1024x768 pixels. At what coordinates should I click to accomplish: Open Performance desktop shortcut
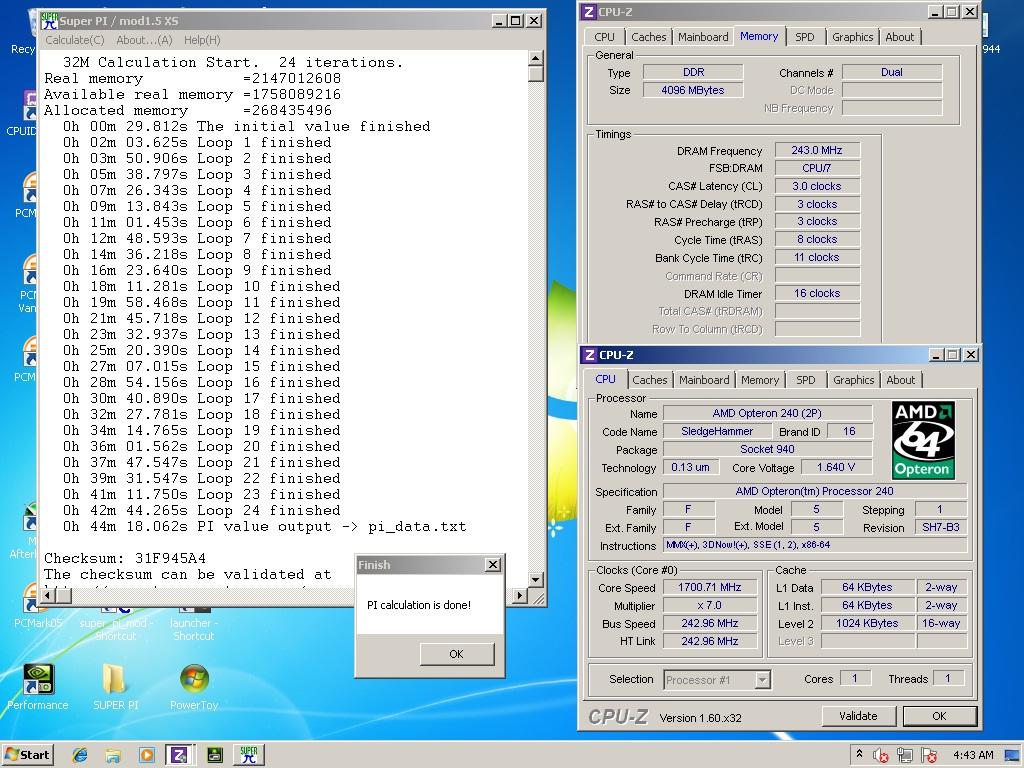click(38, 687)
